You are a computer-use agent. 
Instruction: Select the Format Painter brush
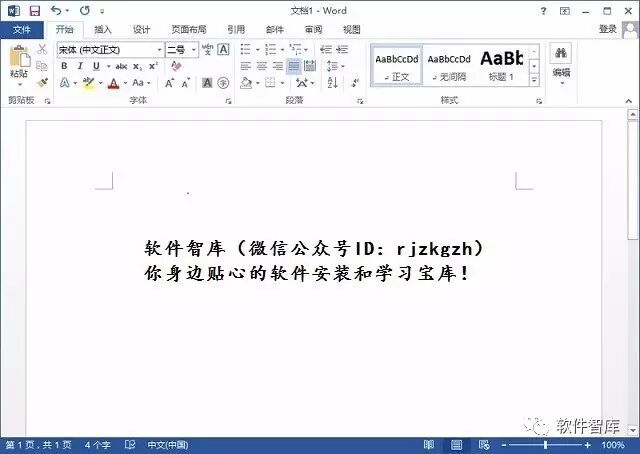[42, 82]
